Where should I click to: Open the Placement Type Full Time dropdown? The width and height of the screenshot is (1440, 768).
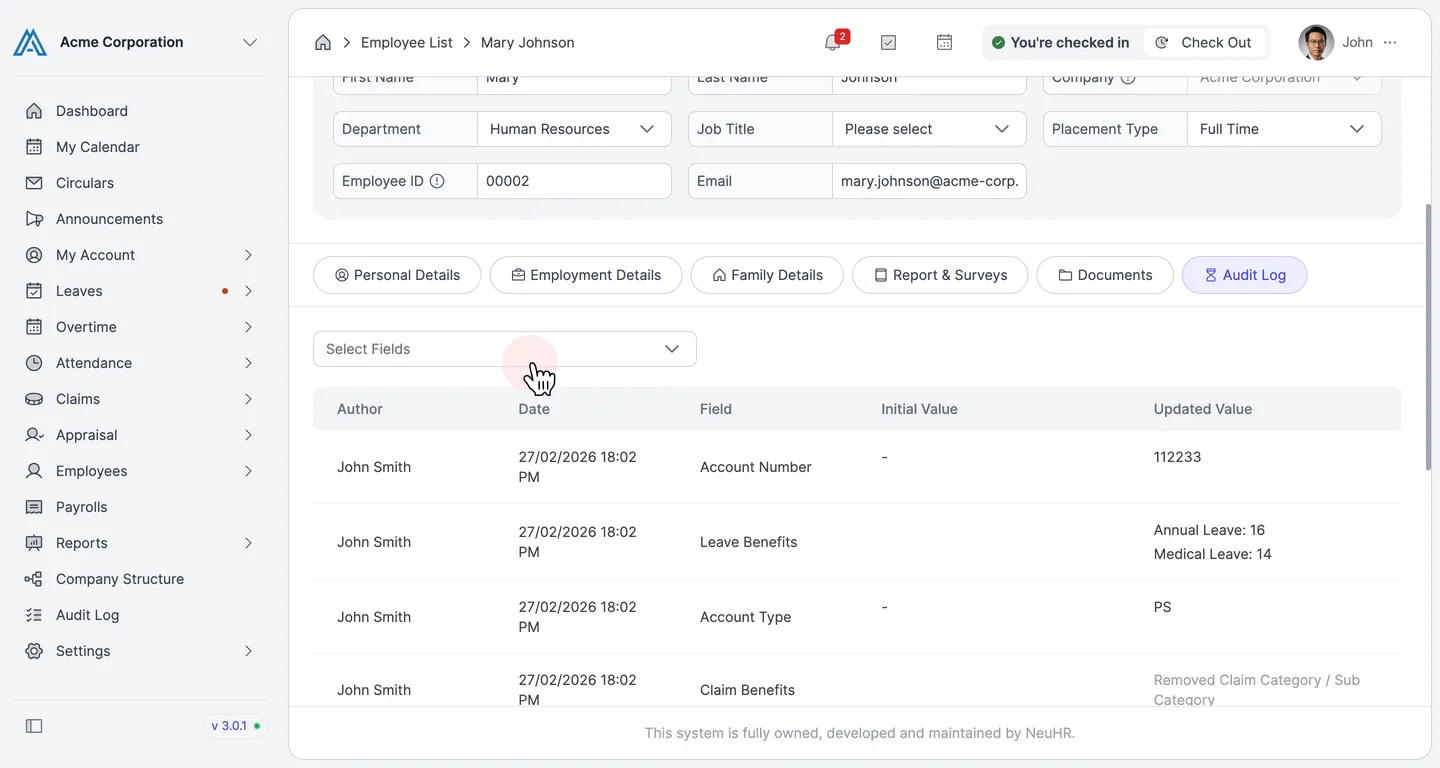(x=1284, y=129)
